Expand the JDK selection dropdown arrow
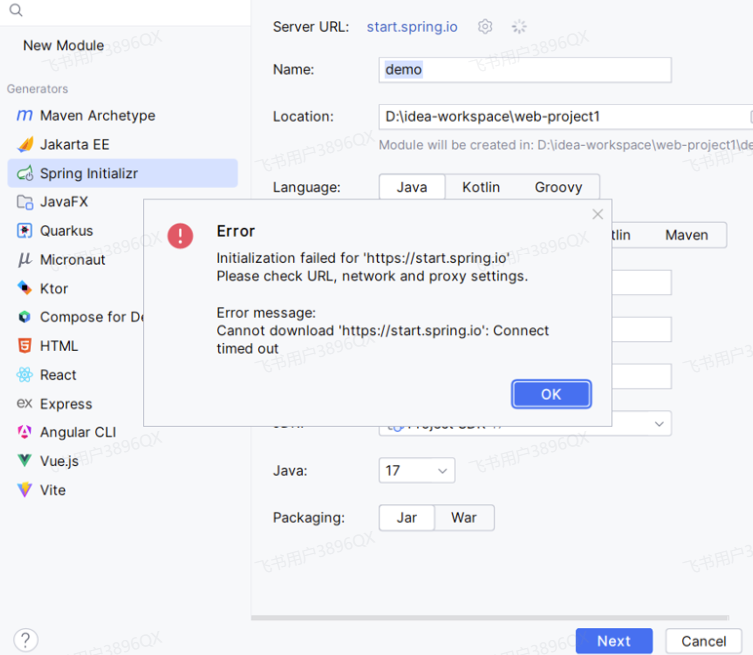The image size is (753, 655). click(x=659, y=424)
